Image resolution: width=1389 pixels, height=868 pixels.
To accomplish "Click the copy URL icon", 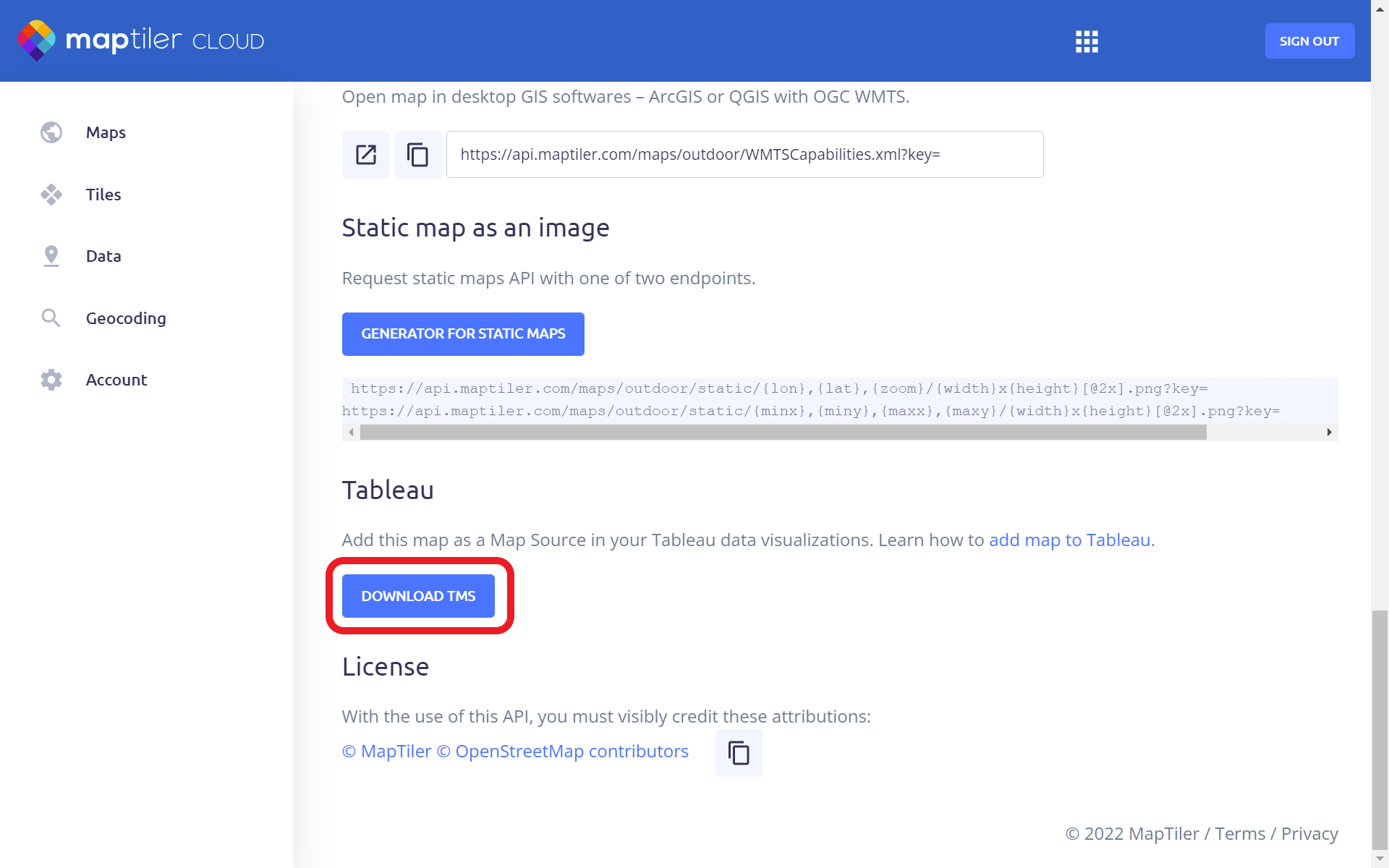I will click(417, 154).
